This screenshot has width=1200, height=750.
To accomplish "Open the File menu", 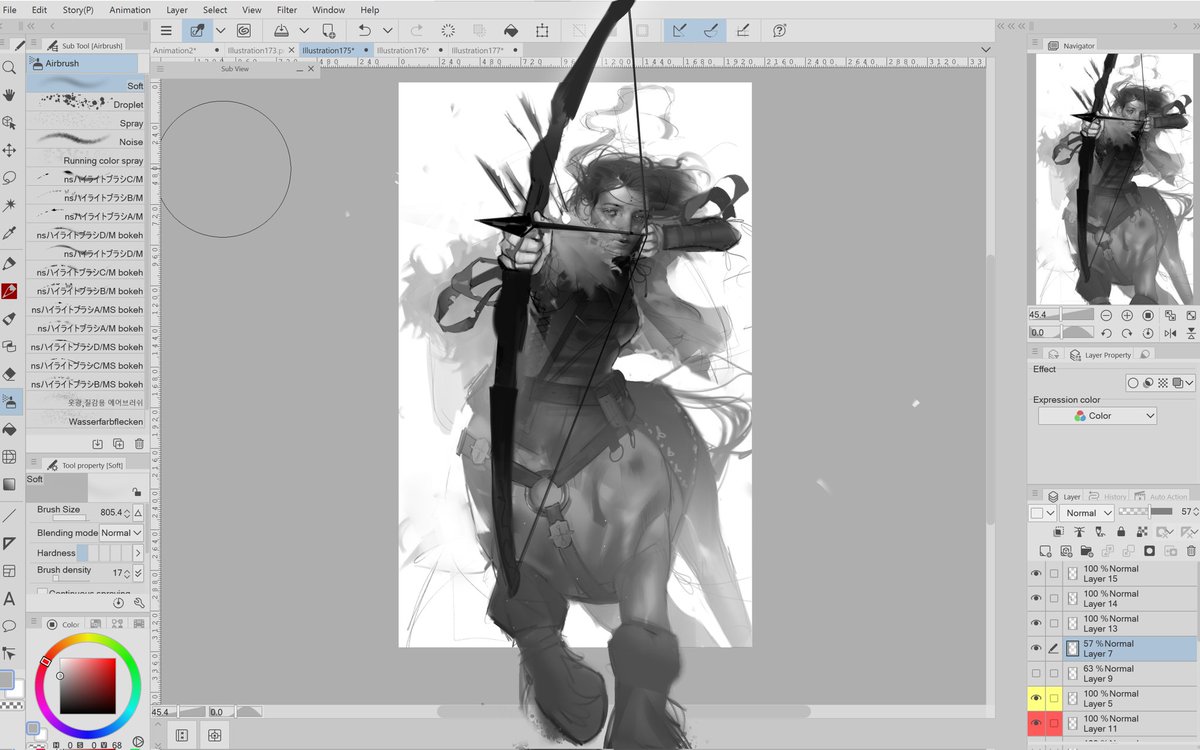I will [x=10, y=10].
